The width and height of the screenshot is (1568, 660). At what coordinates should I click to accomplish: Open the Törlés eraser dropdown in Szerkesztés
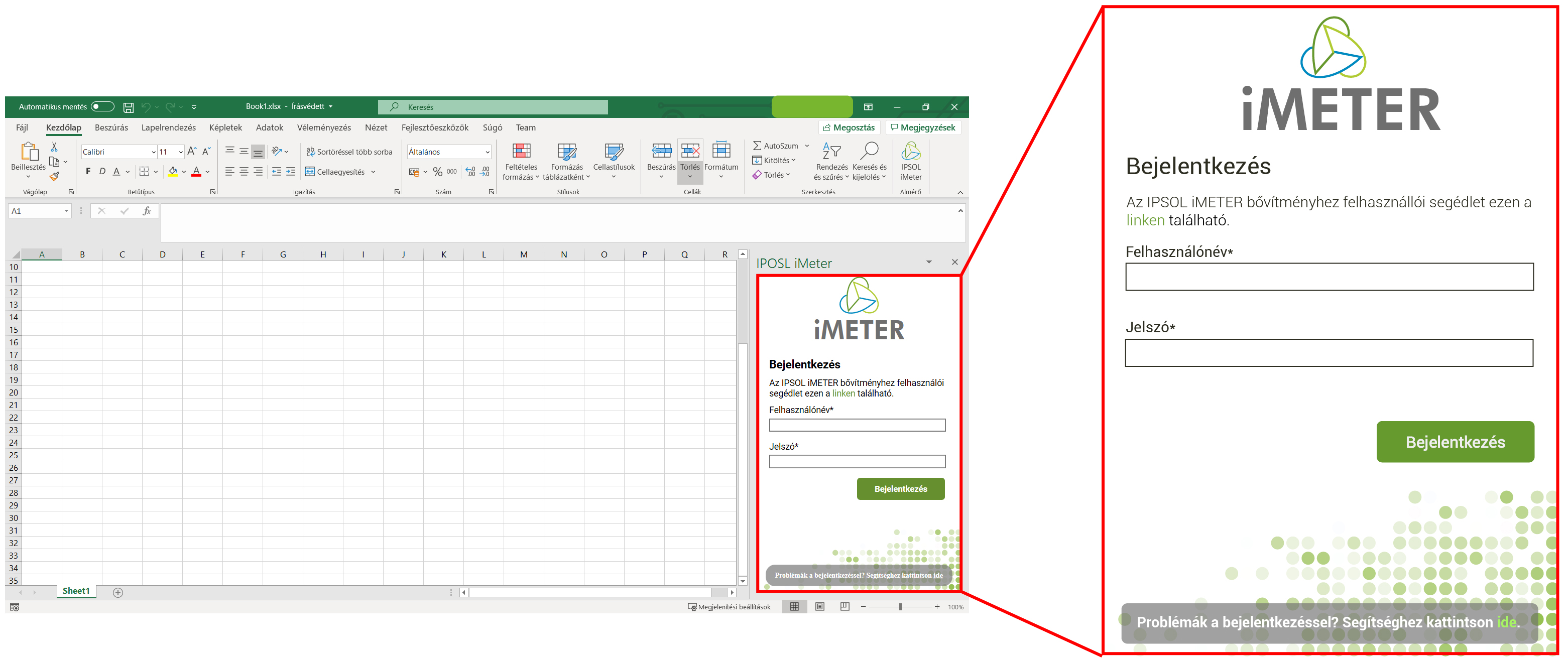pos(771,175)
